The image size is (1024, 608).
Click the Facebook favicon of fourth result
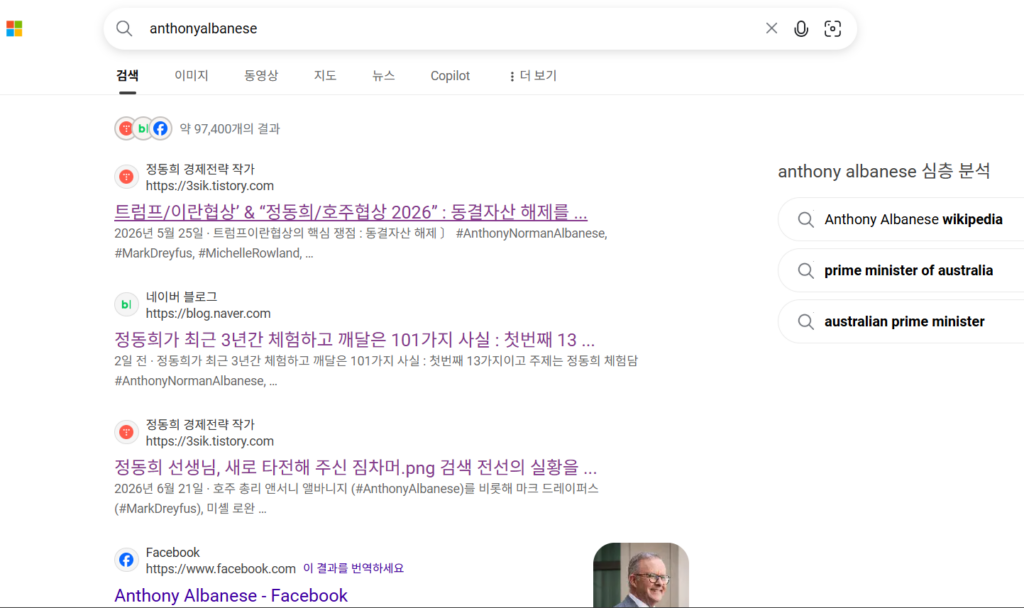coord(127,560)
